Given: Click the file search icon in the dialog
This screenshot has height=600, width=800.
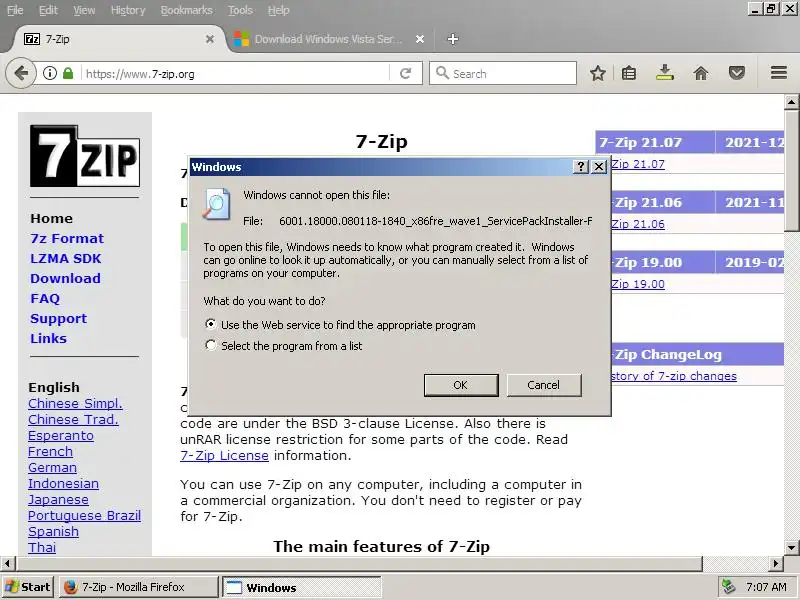Looking at the screenshot, I should (216, 204).
